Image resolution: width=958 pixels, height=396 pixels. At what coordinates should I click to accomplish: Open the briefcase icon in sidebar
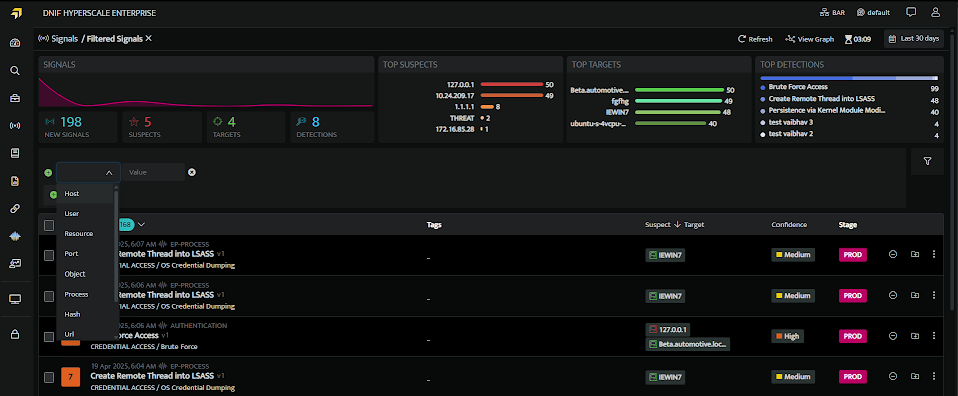(15, 98)
